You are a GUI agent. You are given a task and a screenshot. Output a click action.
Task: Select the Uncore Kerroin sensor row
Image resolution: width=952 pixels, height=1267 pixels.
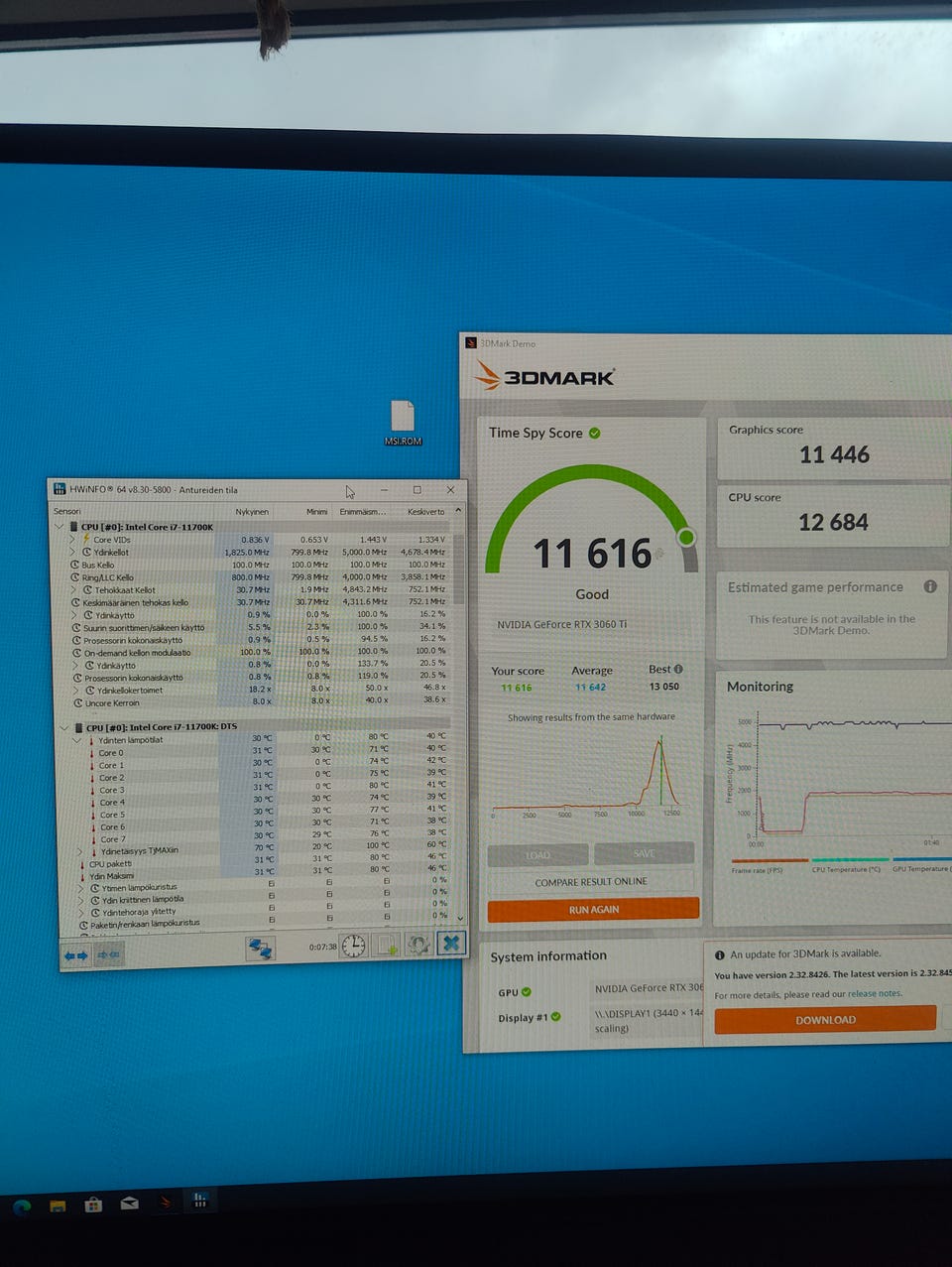(260, 701)
